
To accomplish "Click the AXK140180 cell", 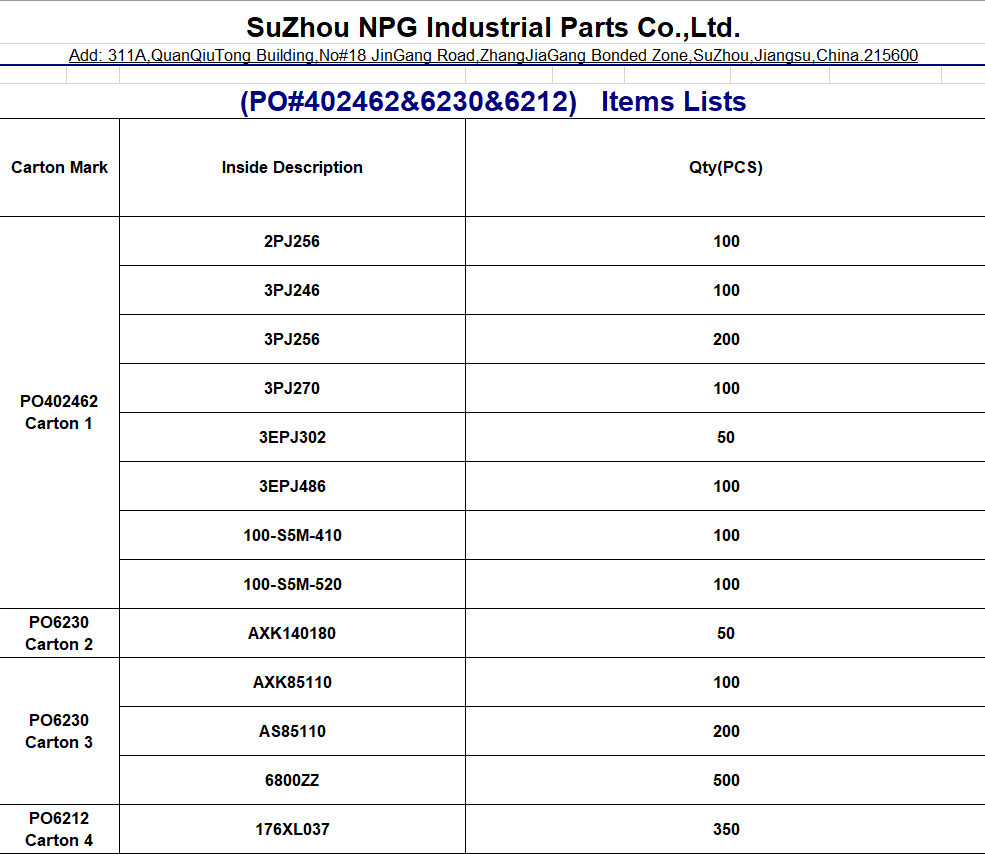I will click(292, 633).
